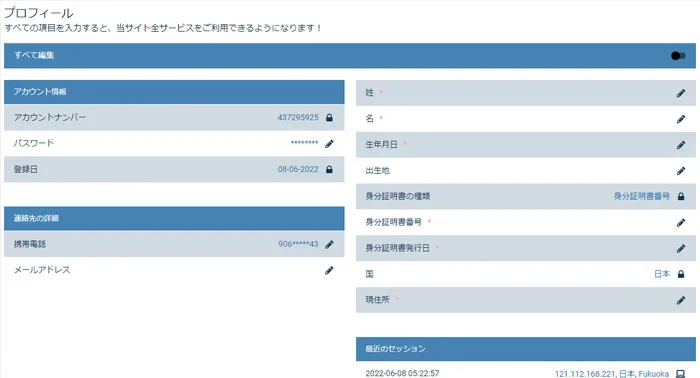Click the session IP 121.112.168.221 Fukuoka

[x=612, y=374]
